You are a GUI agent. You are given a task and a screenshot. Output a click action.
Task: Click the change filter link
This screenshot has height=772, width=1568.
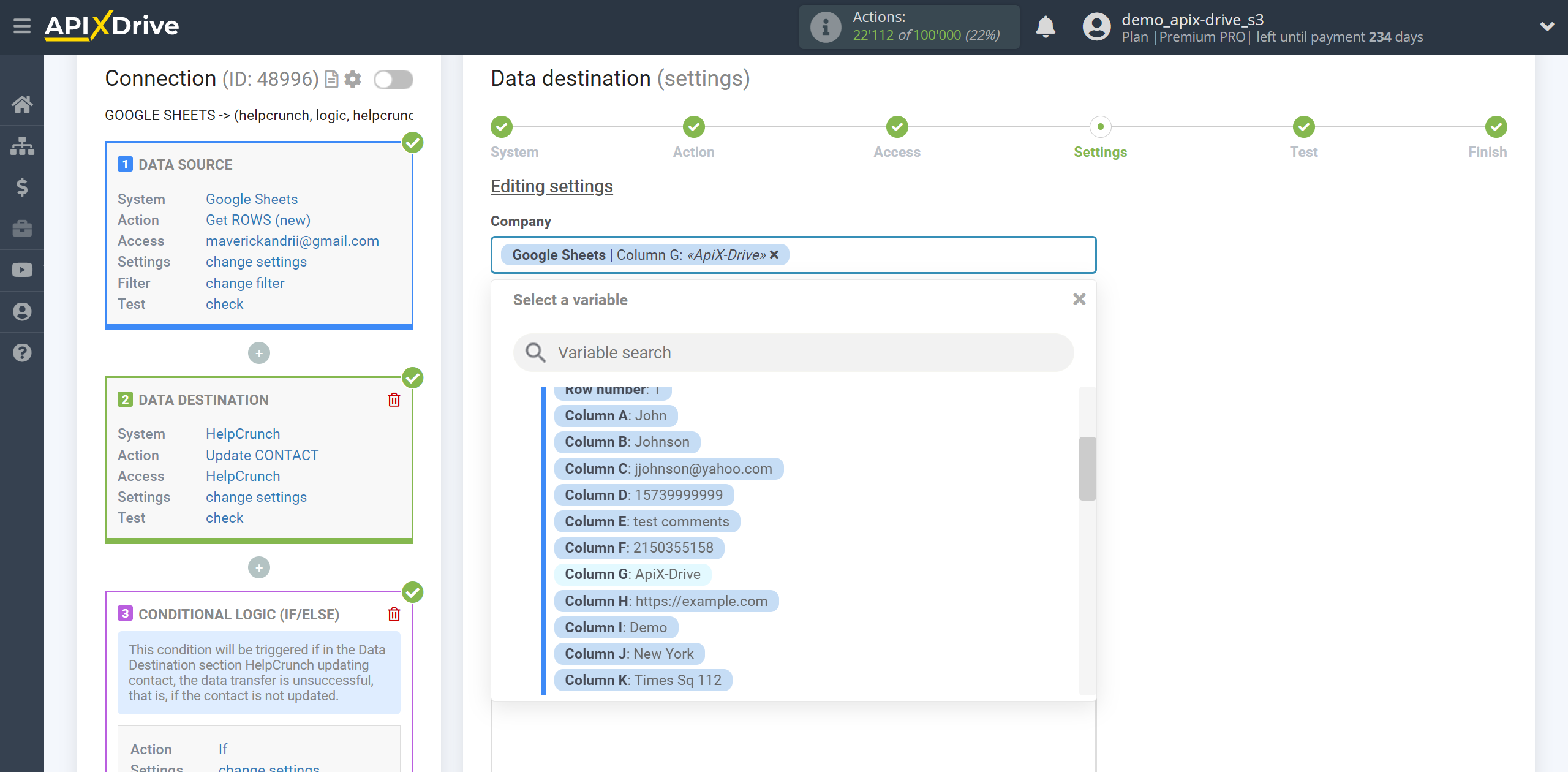245,283
